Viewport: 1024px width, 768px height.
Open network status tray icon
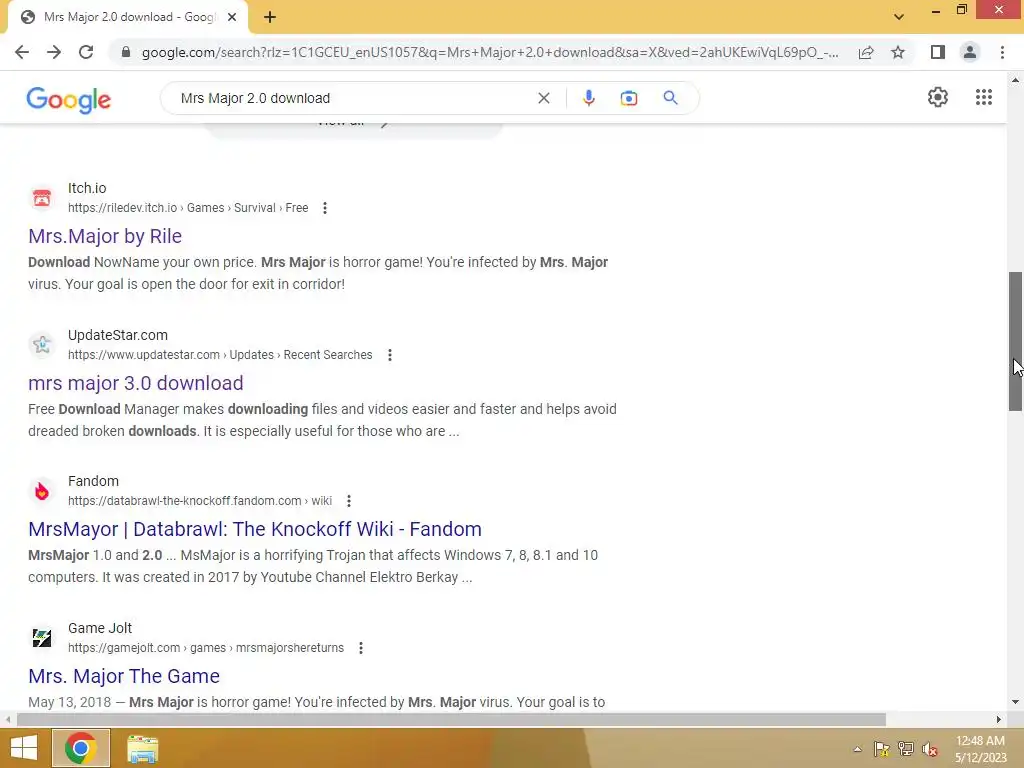906,749
